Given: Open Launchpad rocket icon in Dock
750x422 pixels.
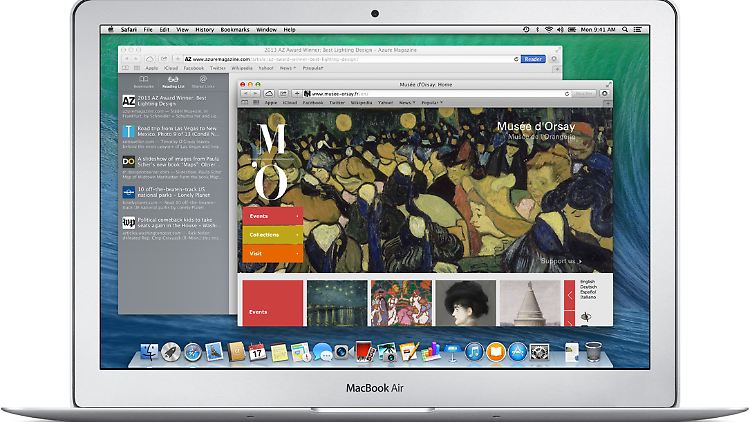Looking at the screenshot, I should point(170,351).
